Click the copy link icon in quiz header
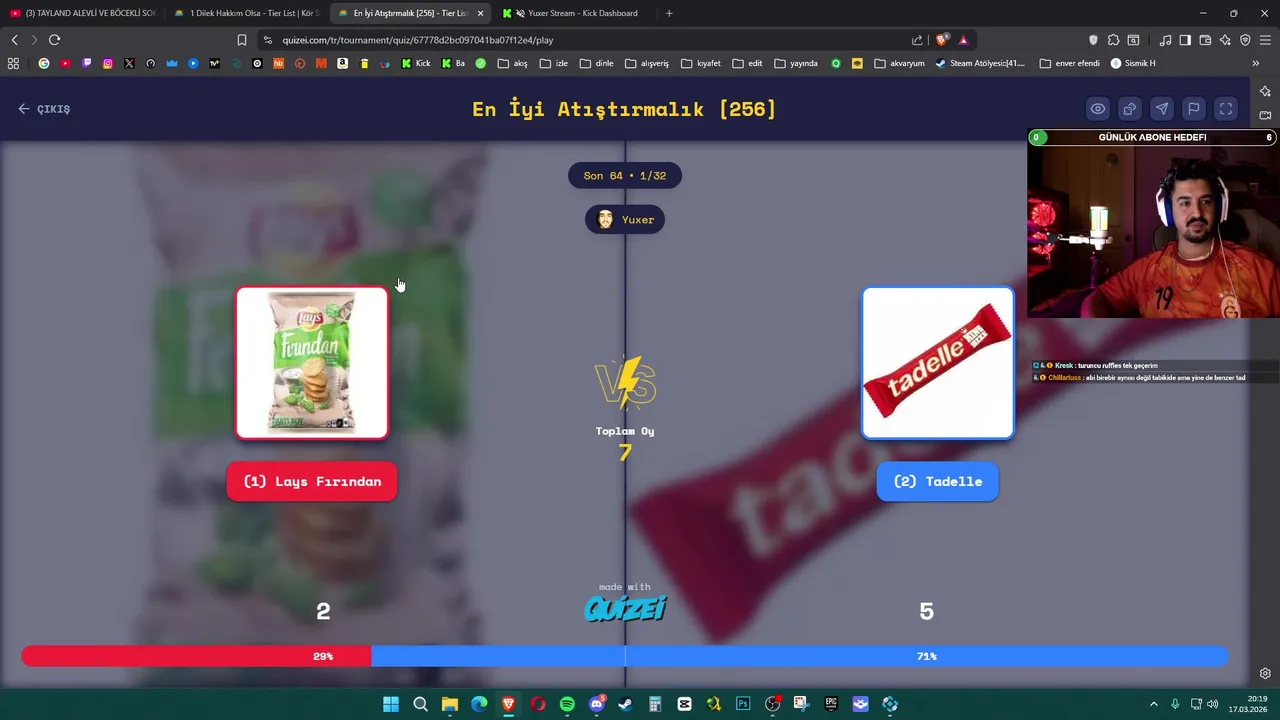The height and width of the screenshot is (720, 1280). coord(1130,109)
